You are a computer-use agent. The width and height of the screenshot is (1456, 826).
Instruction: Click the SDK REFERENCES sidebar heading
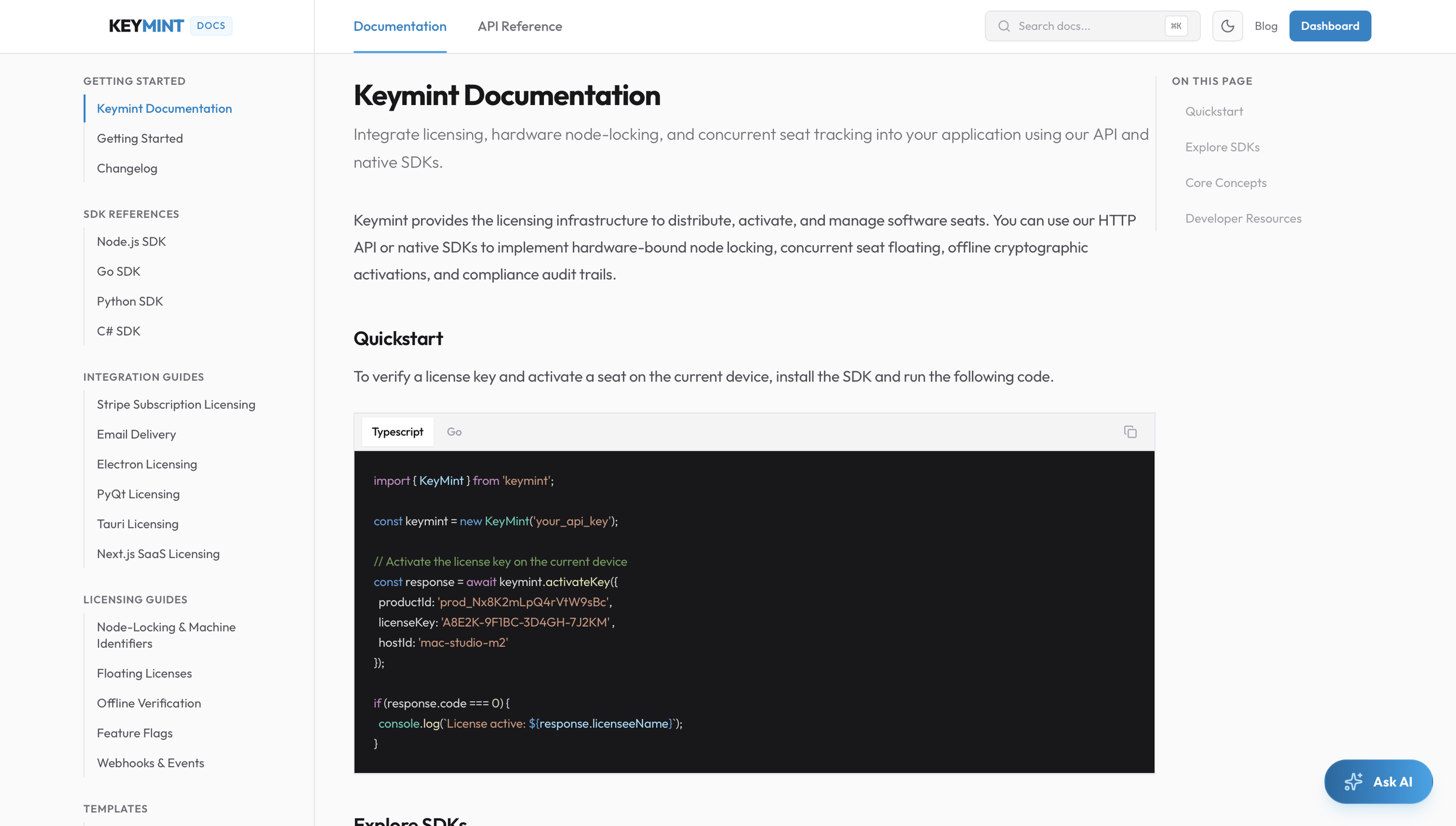point(131,214)
